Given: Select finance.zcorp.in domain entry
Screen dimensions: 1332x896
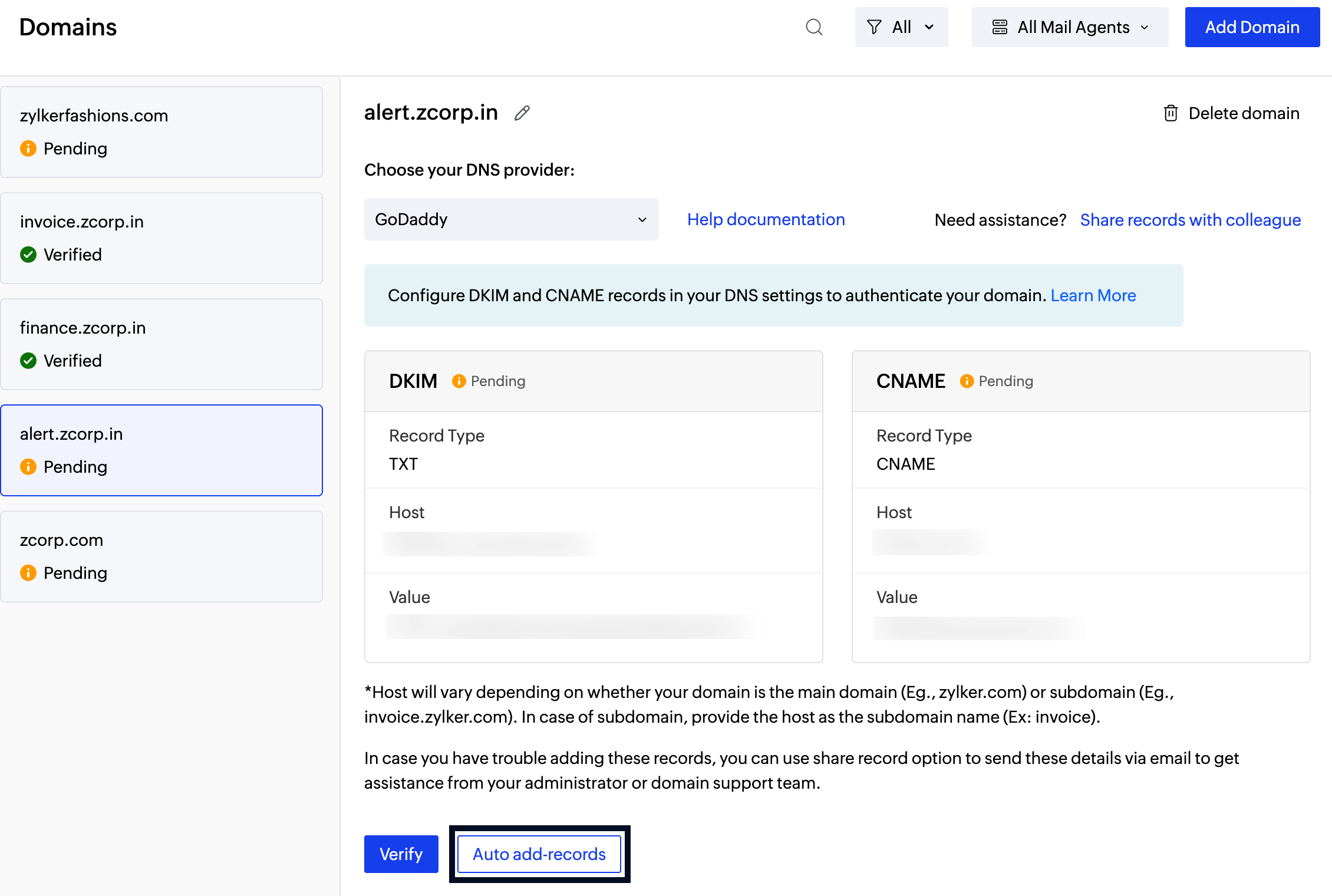Looking at the screenshot, I should tap(161, 344).
